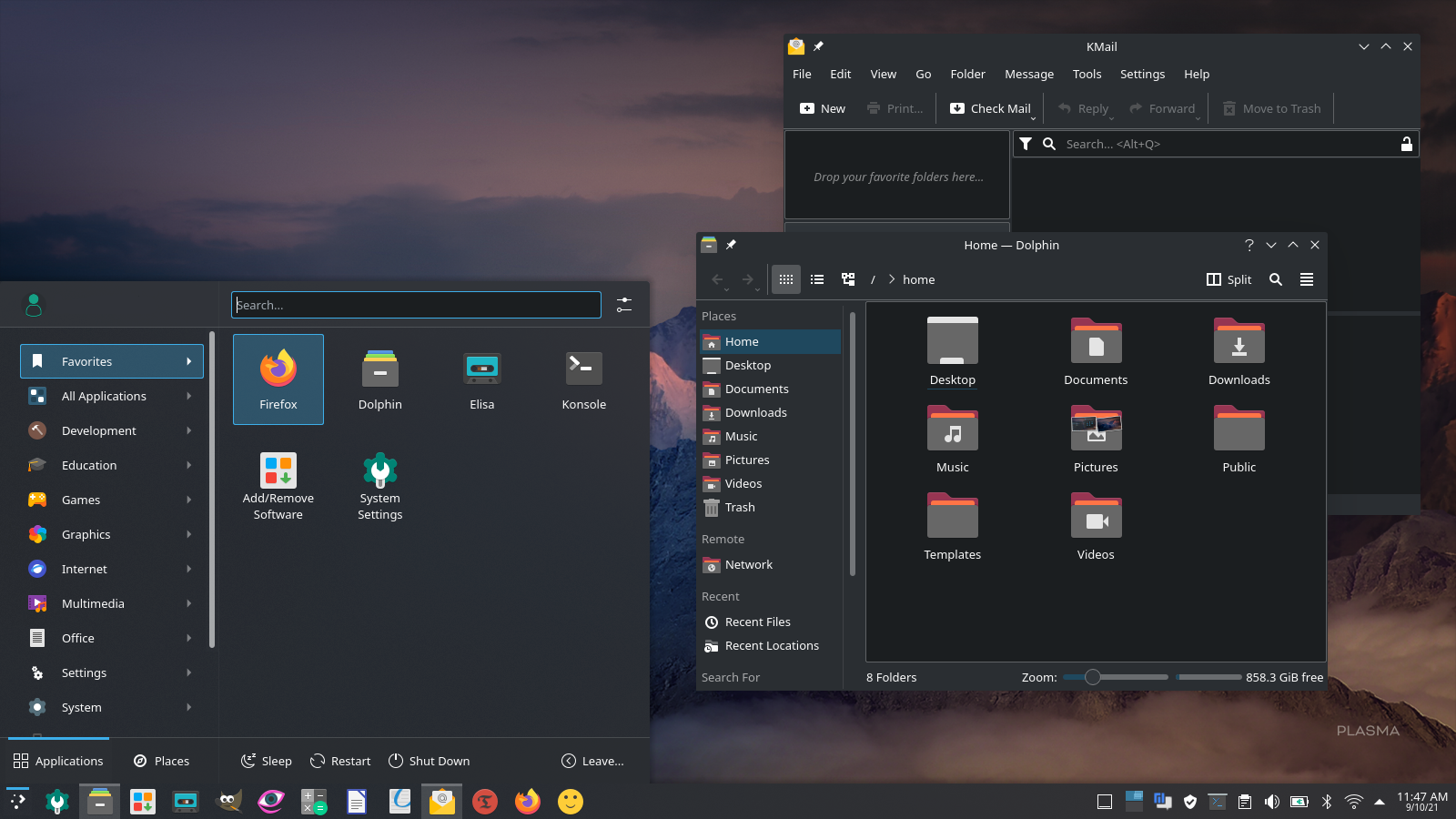Click Dolphin's search magnifier icon

(1276, 279)
